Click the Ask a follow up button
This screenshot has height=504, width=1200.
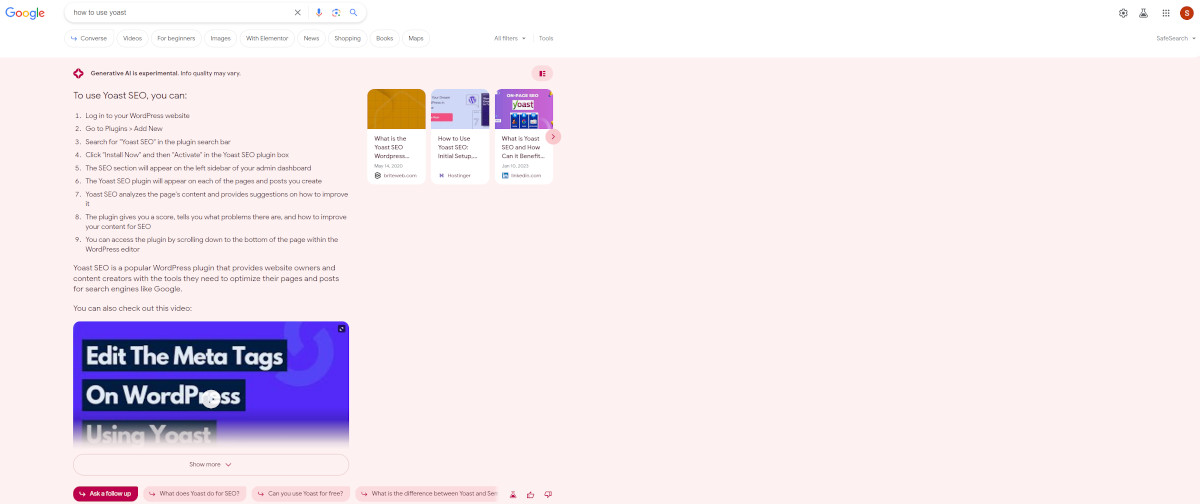coord(105,494)
